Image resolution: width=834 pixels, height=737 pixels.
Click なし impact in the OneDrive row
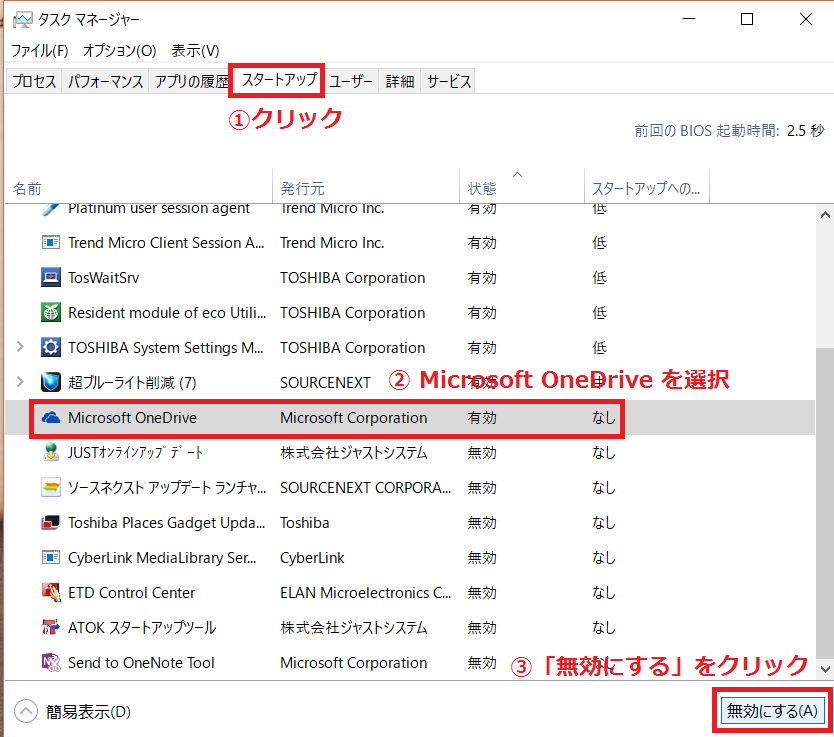[x=604, y=418]
